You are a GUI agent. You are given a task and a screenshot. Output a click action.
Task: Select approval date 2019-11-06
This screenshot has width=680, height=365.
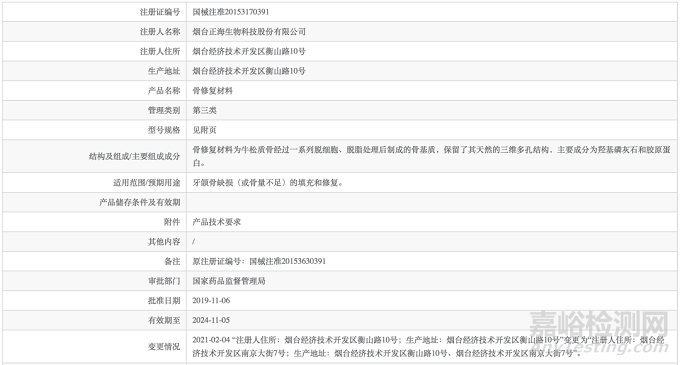[x=211, y=300]
